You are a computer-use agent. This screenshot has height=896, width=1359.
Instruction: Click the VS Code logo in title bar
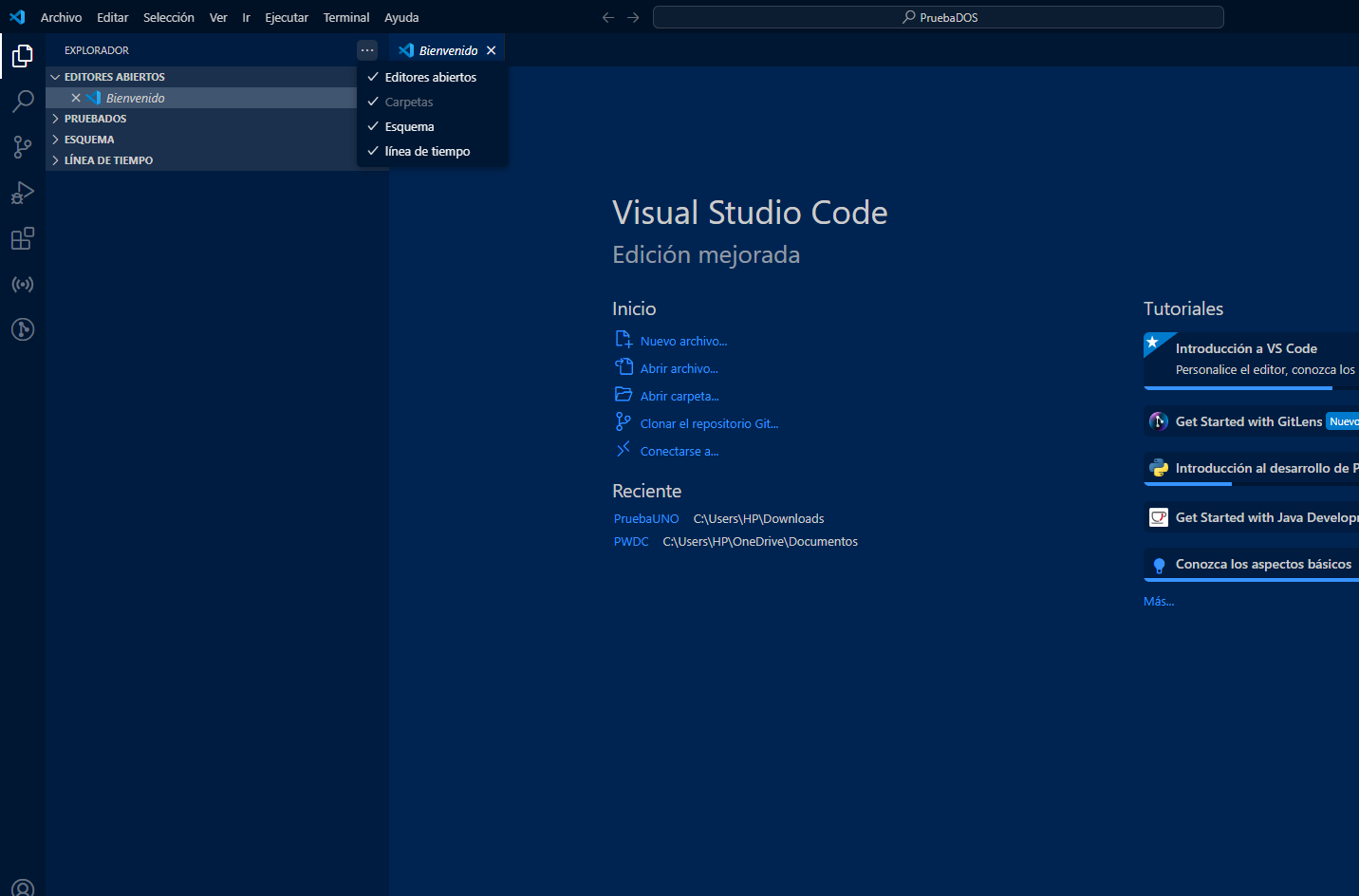coord(17,17)
